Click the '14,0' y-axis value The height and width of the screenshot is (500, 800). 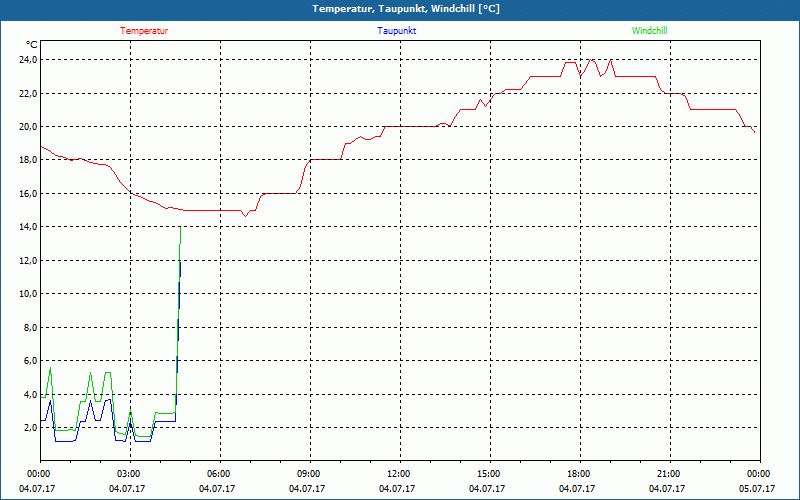click(x=28, y=227)
